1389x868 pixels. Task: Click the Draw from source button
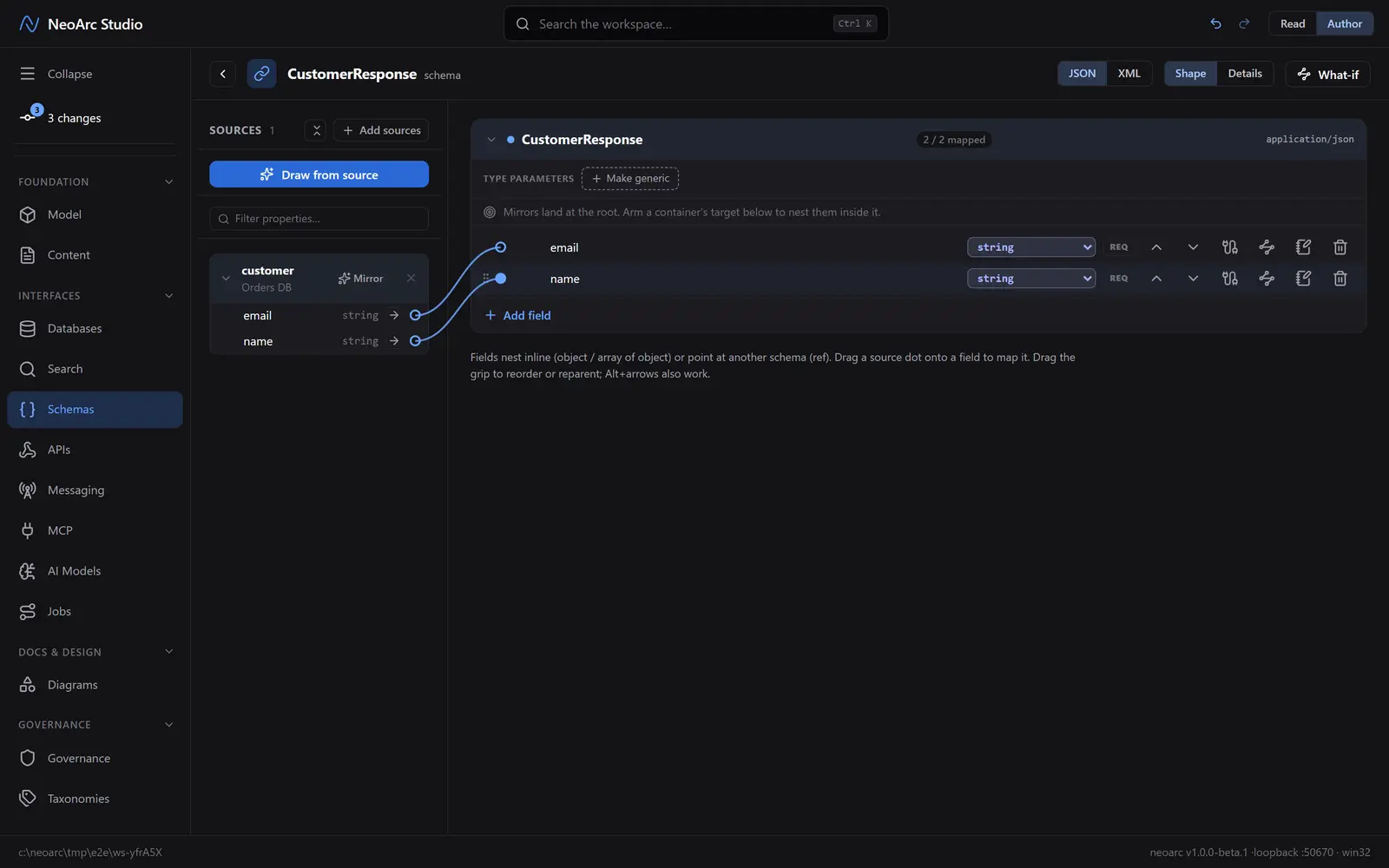pyautogui.click(x=319, y=174)
